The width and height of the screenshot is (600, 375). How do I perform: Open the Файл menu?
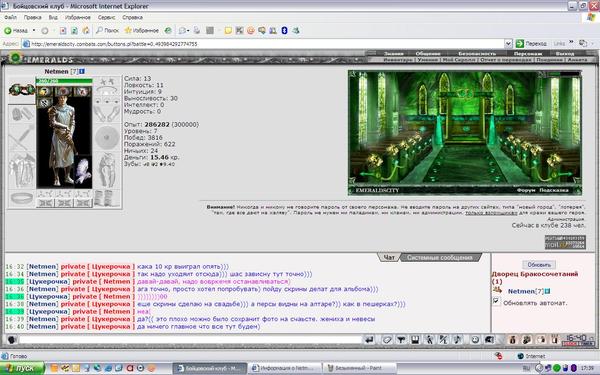[x=10, y=18]
